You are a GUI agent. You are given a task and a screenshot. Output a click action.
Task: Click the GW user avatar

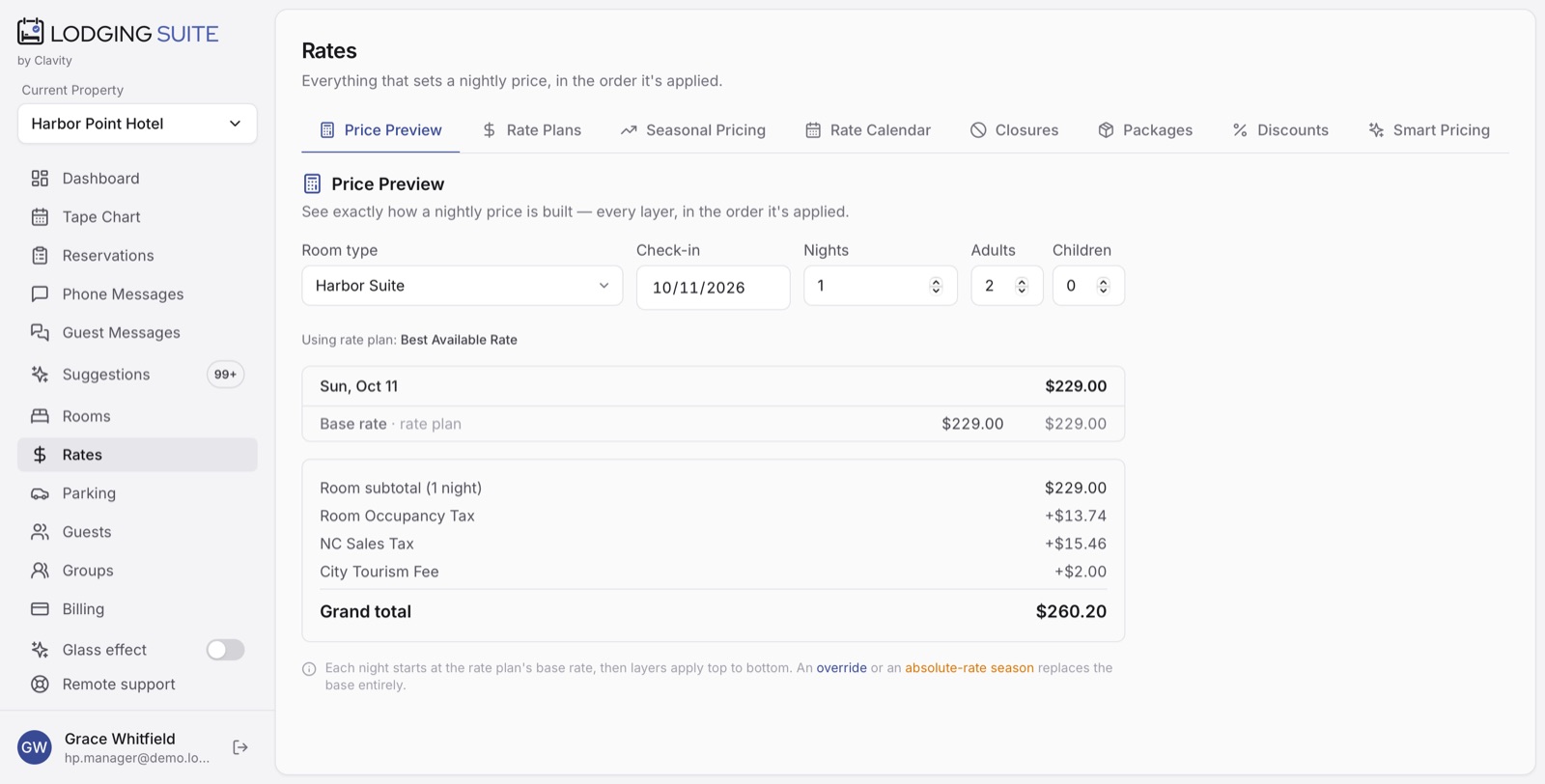(35, 747)
